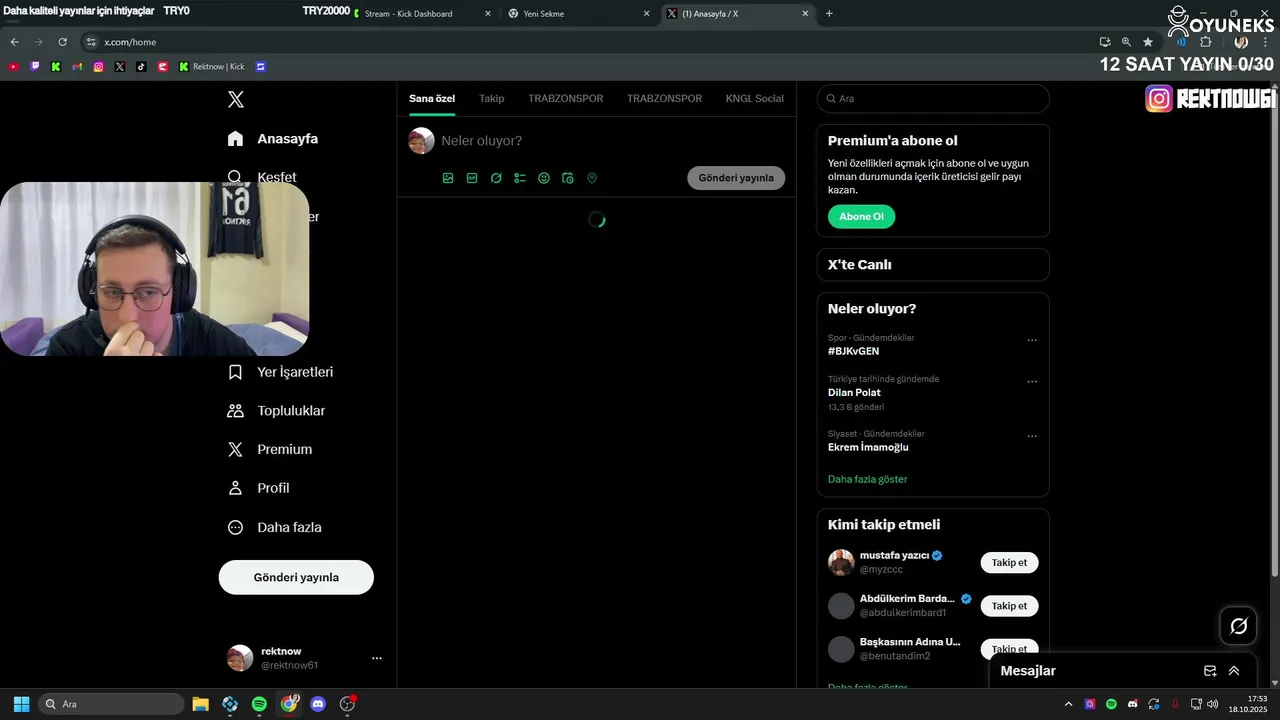
Task: Add image to post icon
Action: 448,178
